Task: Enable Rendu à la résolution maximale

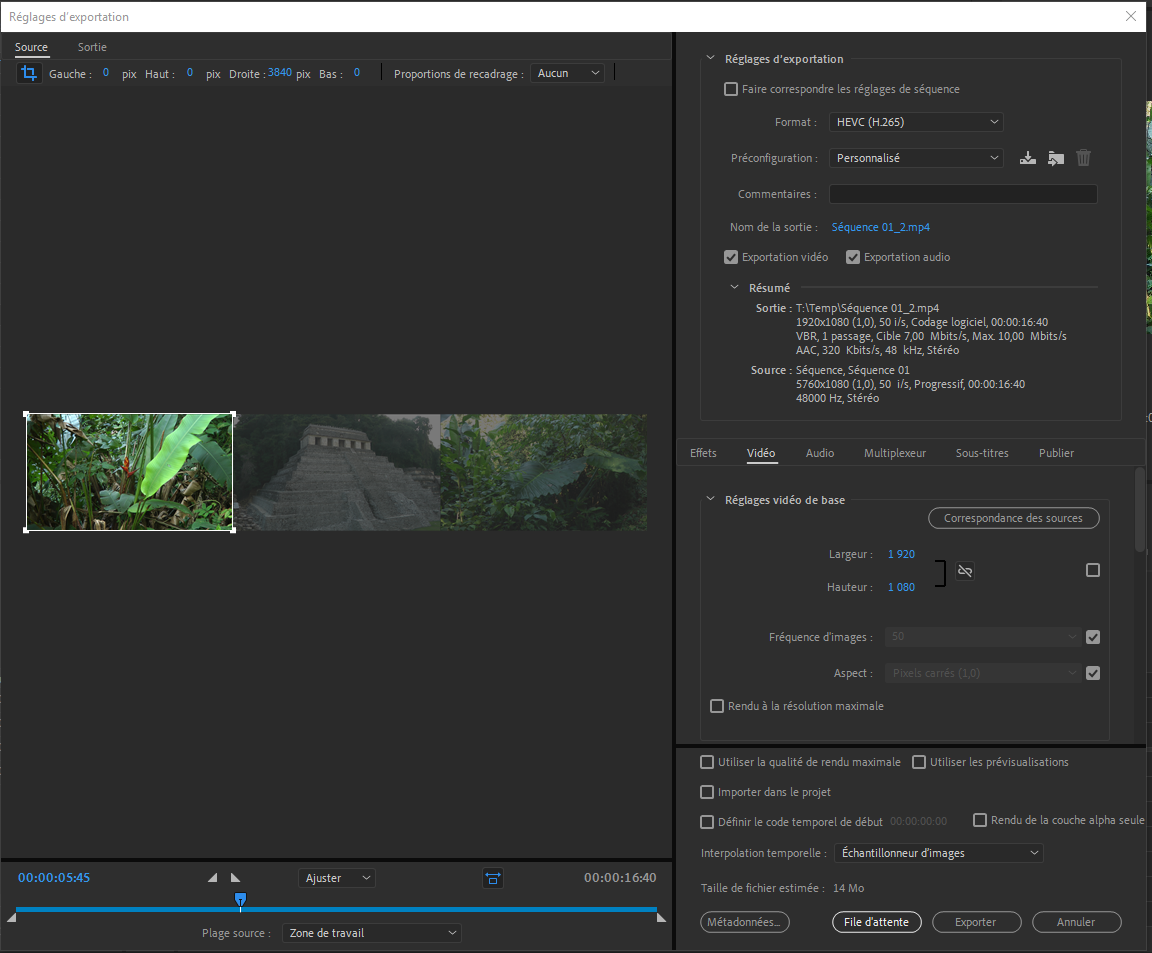Action: [x=717, y=706]
